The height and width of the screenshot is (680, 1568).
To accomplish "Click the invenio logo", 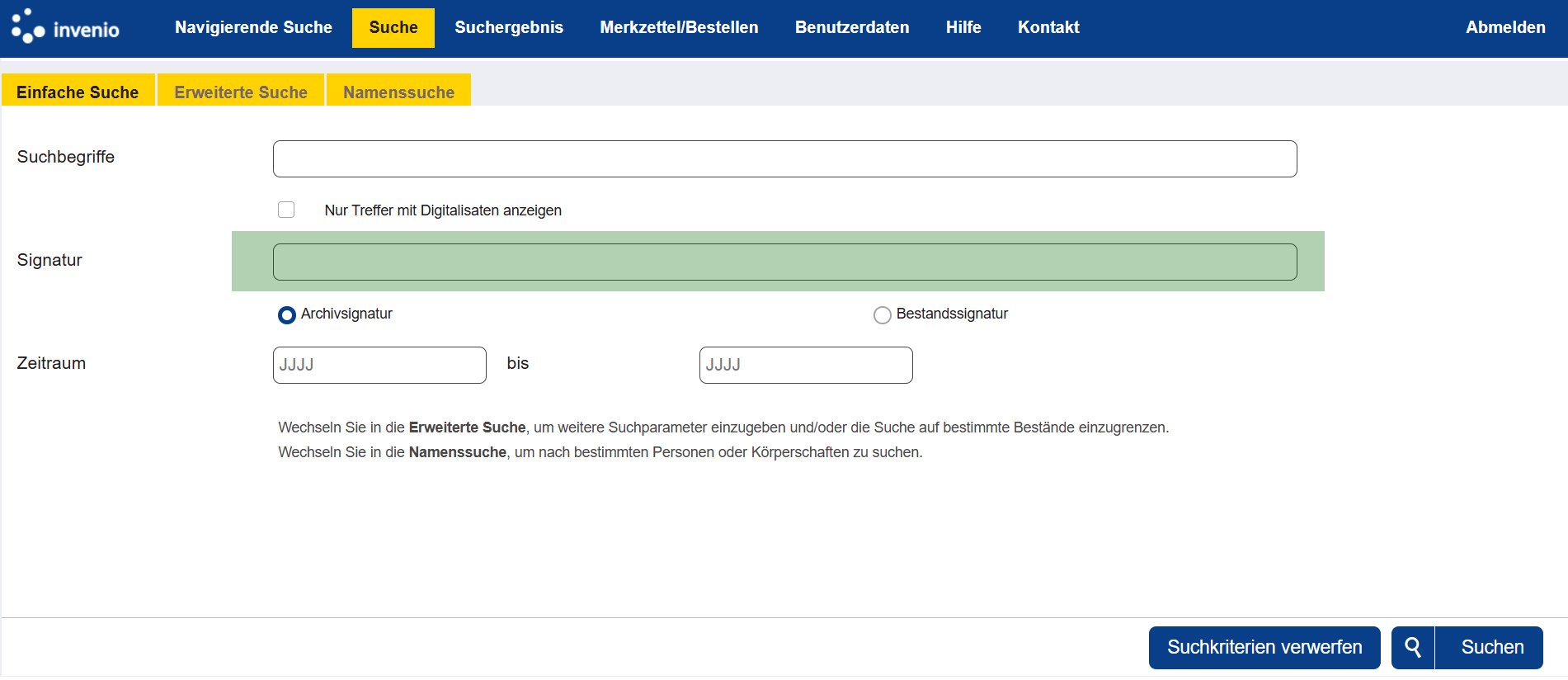I will (x=65, y=27).
